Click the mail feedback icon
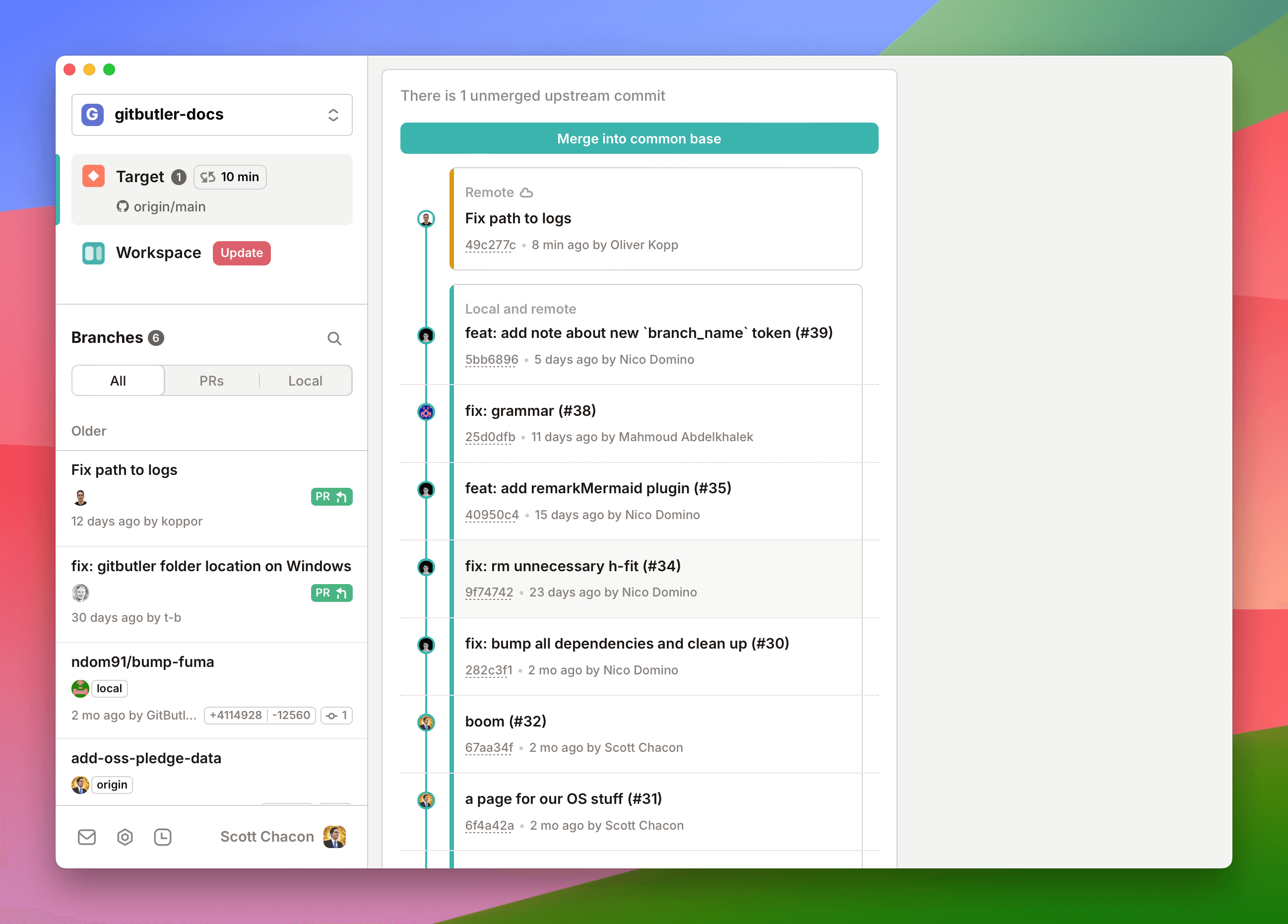This screenshot has height=924, width=1288. 87,837
